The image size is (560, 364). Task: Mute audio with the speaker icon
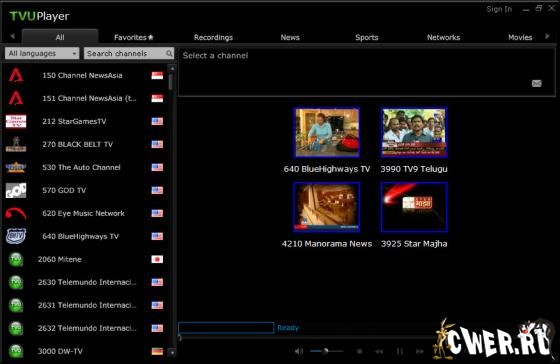[x=299, y=351]
